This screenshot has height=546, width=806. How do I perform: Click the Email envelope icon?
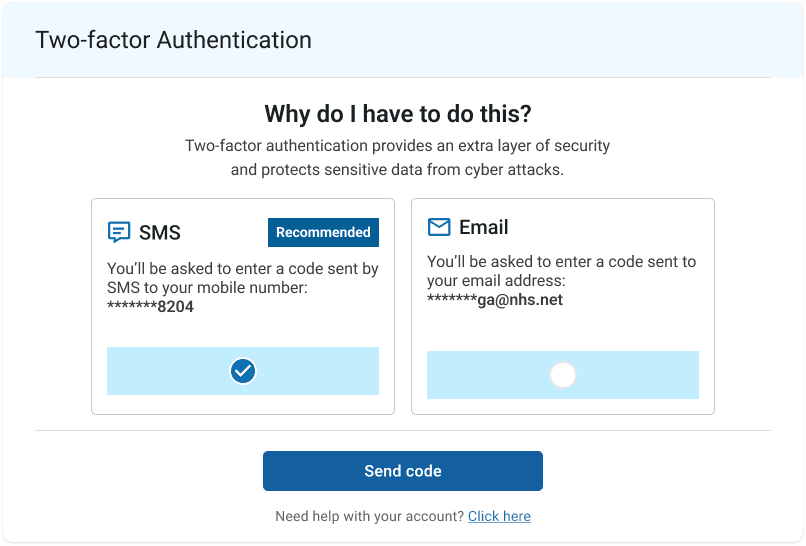pyautogui.click(x=439, y=227)
